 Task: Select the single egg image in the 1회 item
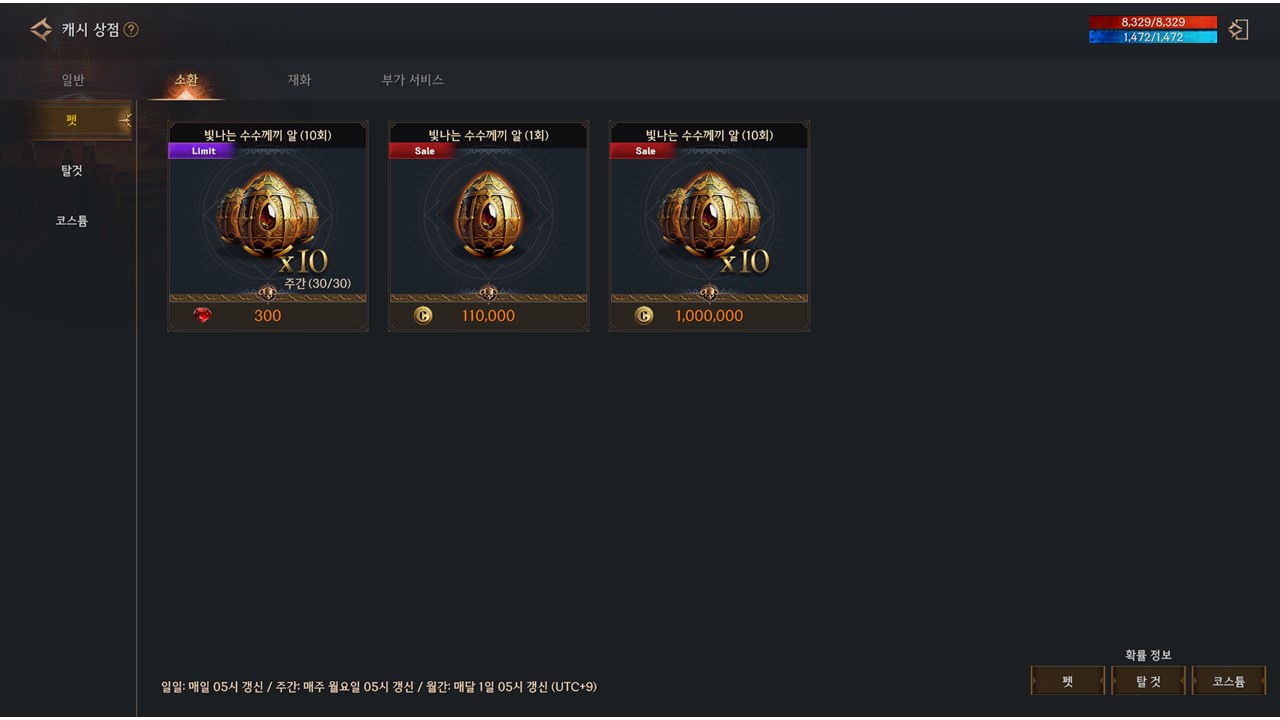[488, 214]
